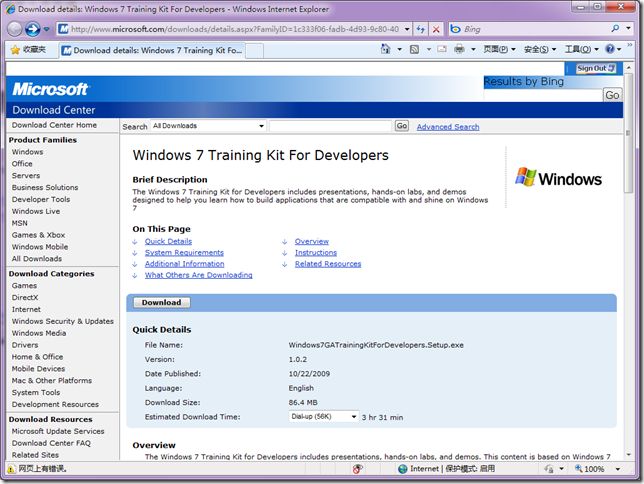Jump to System Requirements link
The width and height of the screenshot is (644, 484).
click(184, 252)
